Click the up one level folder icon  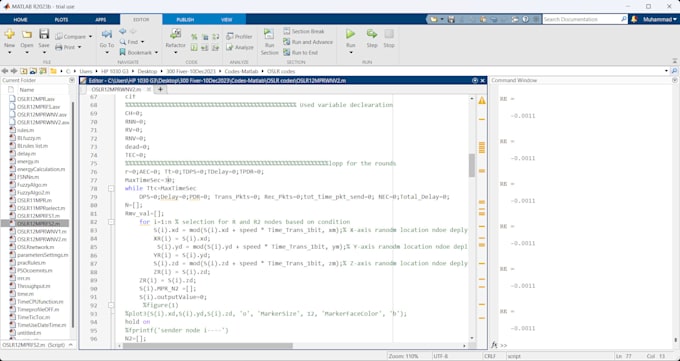[24, 71]
